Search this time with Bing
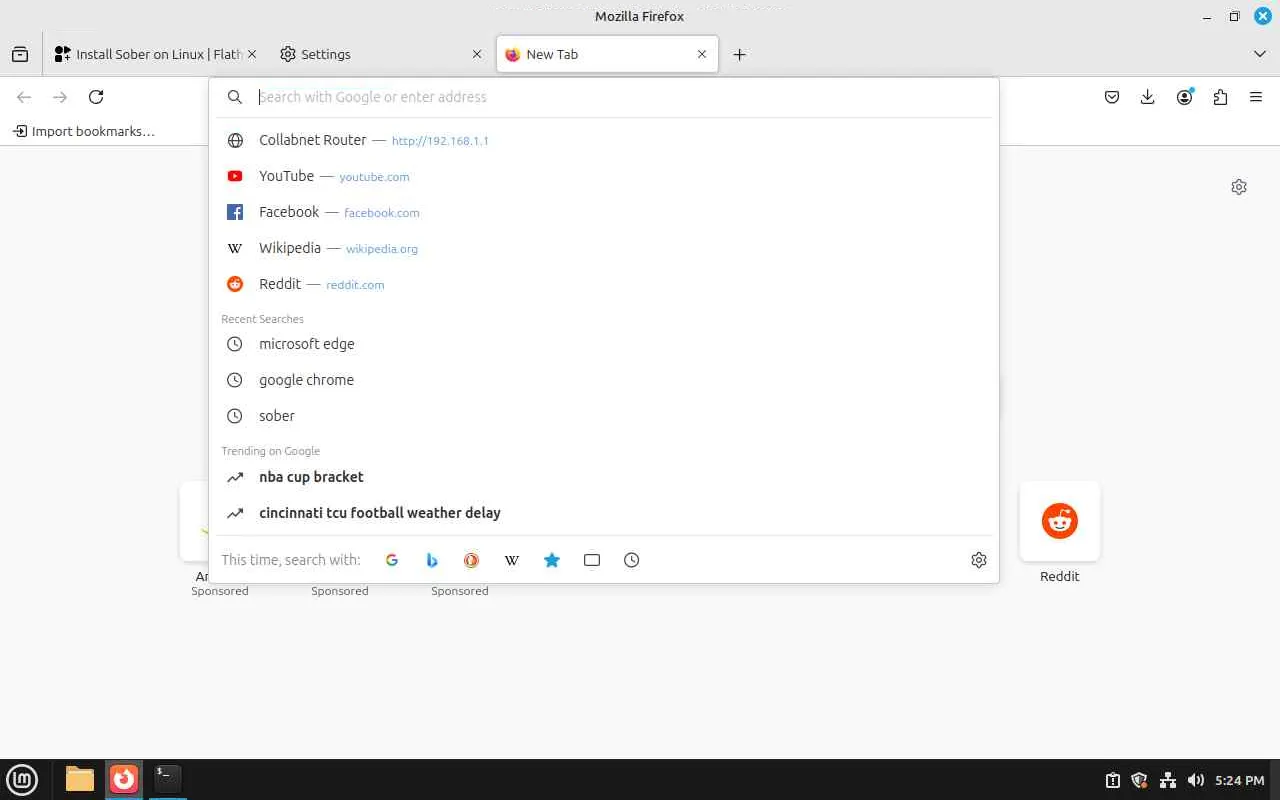 [432, 560]
